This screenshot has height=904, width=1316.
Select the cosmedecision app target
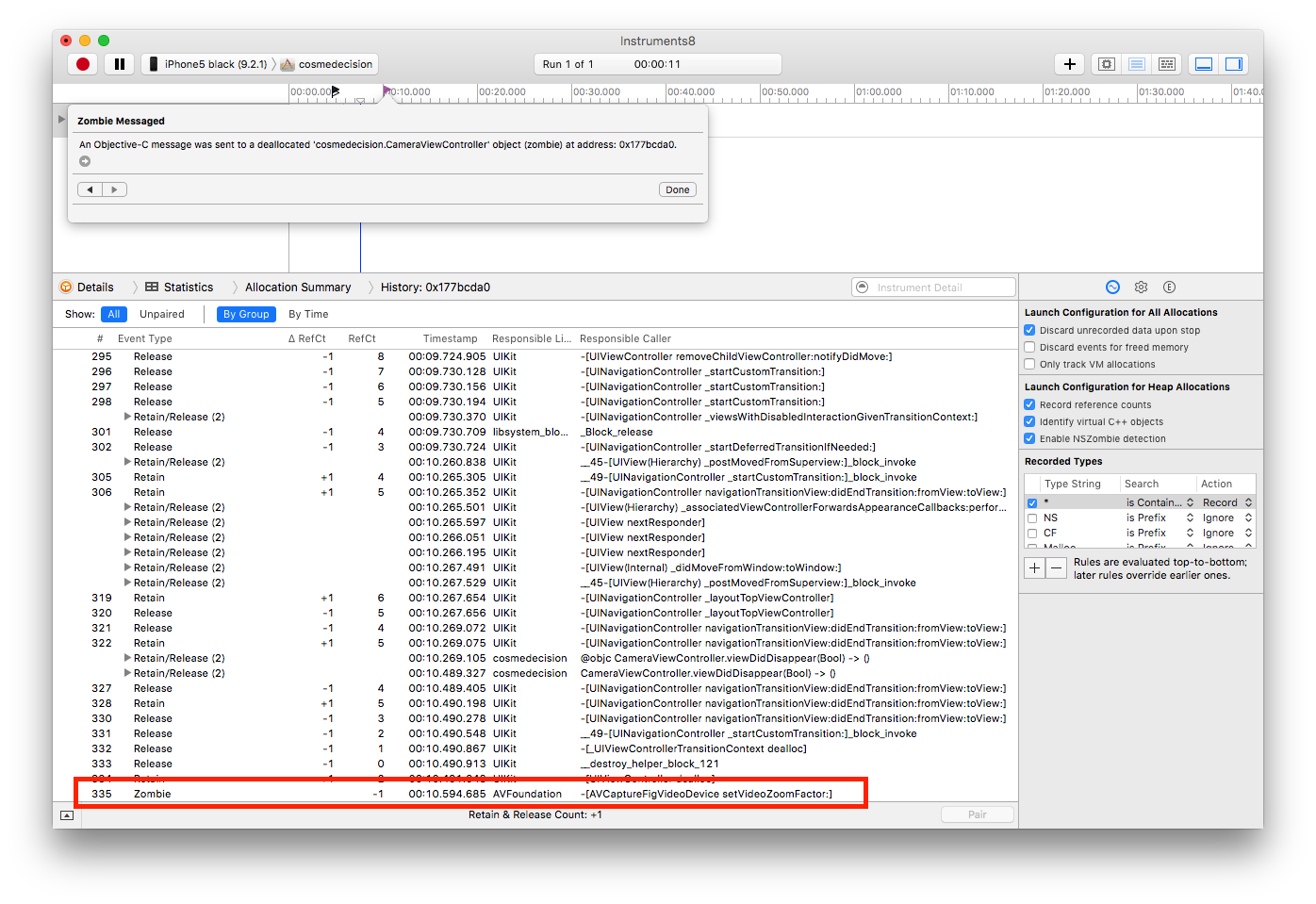pyautogui.click(x=327, y=64)
